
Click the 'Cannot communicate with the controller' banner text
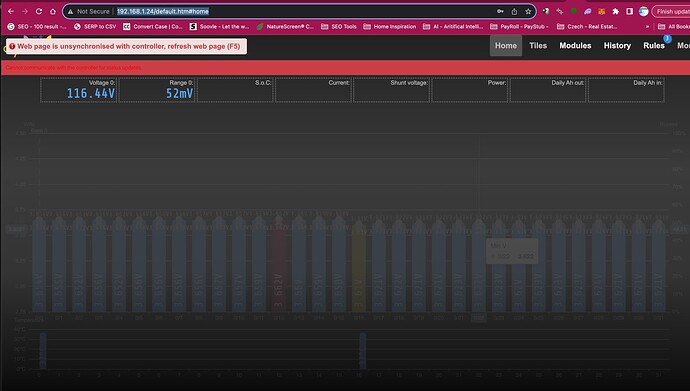(x=73, y=68)
